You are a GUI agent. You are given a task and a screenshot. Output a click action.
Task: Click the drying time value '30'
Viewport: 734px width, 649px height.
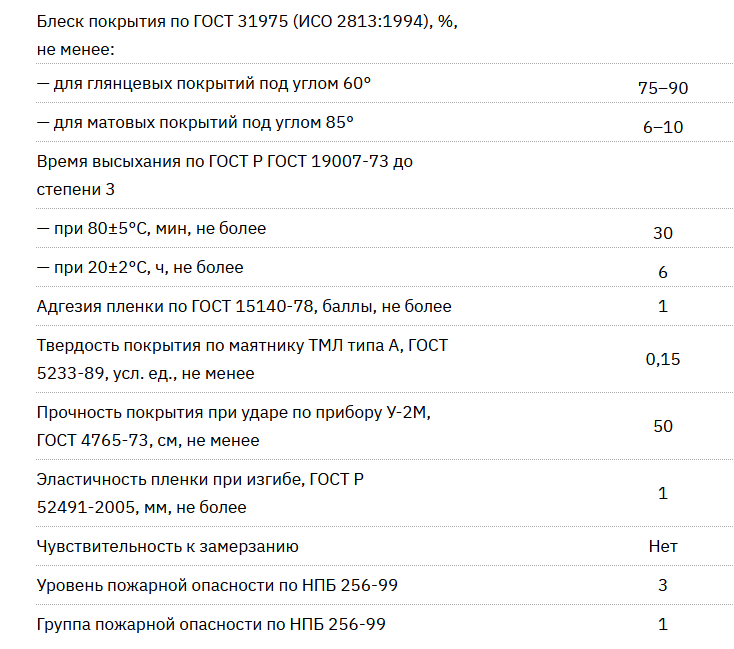tap(663, 233)
